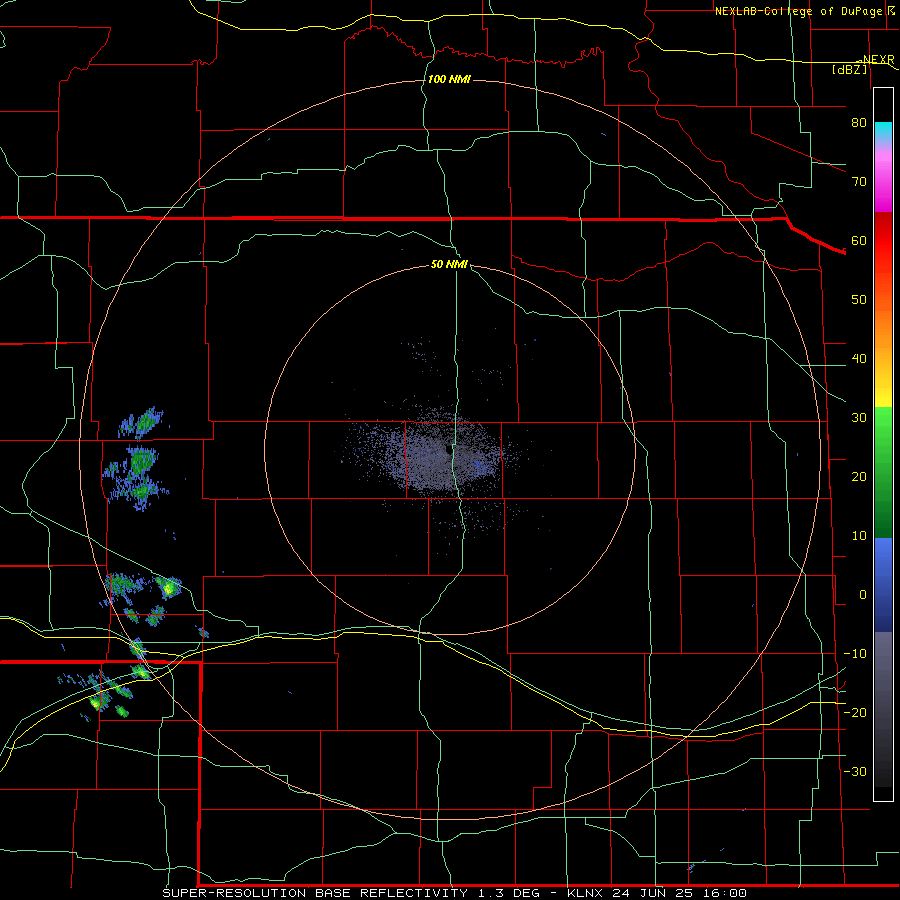Click the -30 dBZ legend value
The width and height of the screenshot is (900, 900).
[855, 771]
